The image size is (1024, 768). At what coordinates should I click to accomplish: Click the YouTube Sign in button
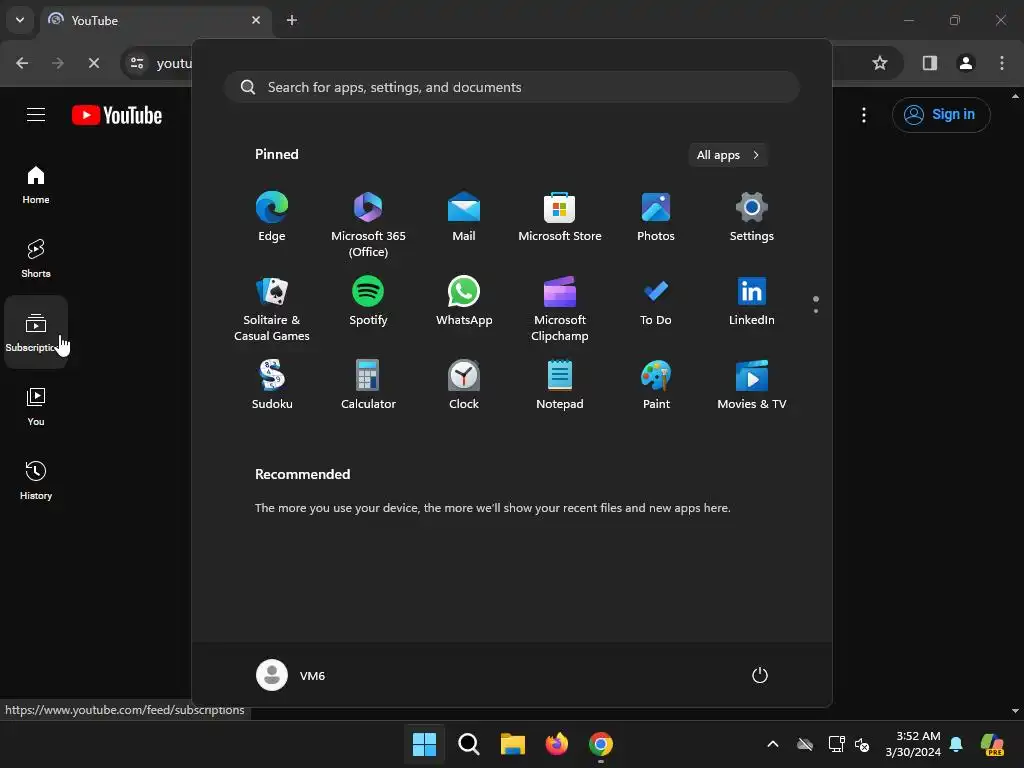941,114
